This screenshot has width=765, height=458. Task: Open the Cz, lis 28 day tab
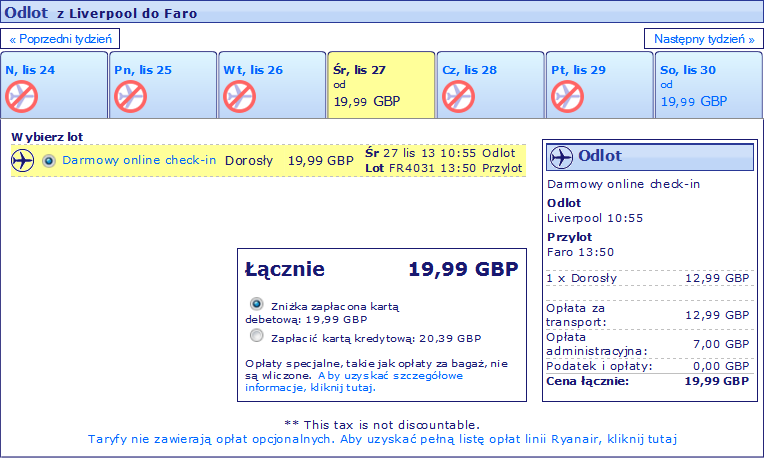coord(490,85)
